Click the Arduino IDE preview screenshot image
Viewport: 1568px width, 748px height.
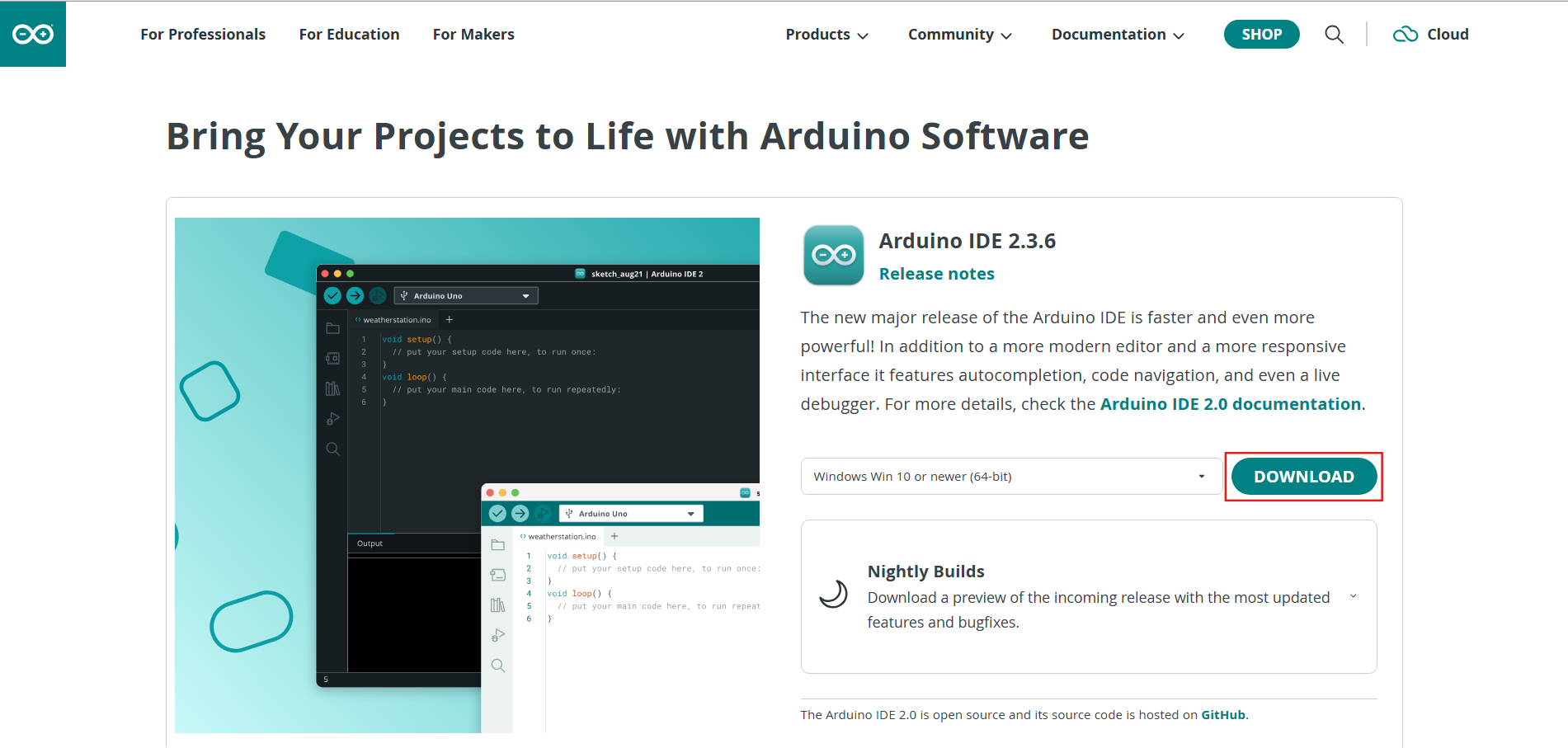pyautogui.click(x=467, y=475)
